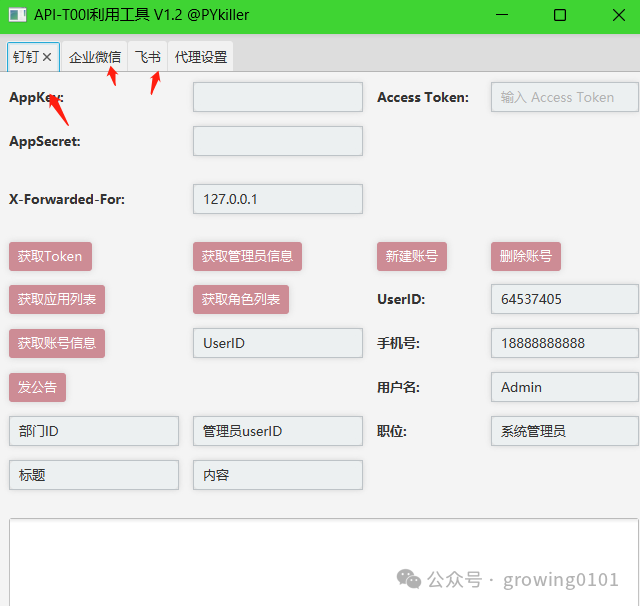This screenshot has height=606, width=640.
Task: Click the 职位 field showing 系统管理员
Action: pos(564,431)
